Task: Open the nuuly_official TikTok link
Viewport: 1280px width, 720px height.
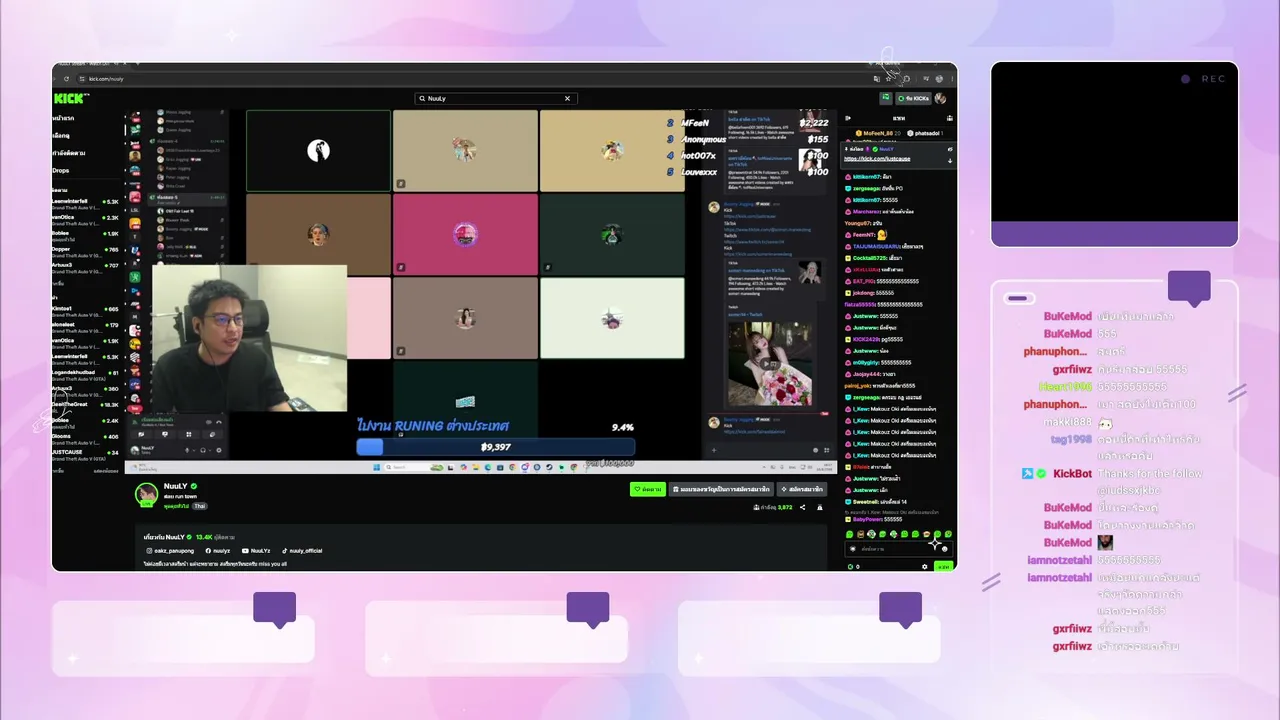Action: [x=302, y=550]
